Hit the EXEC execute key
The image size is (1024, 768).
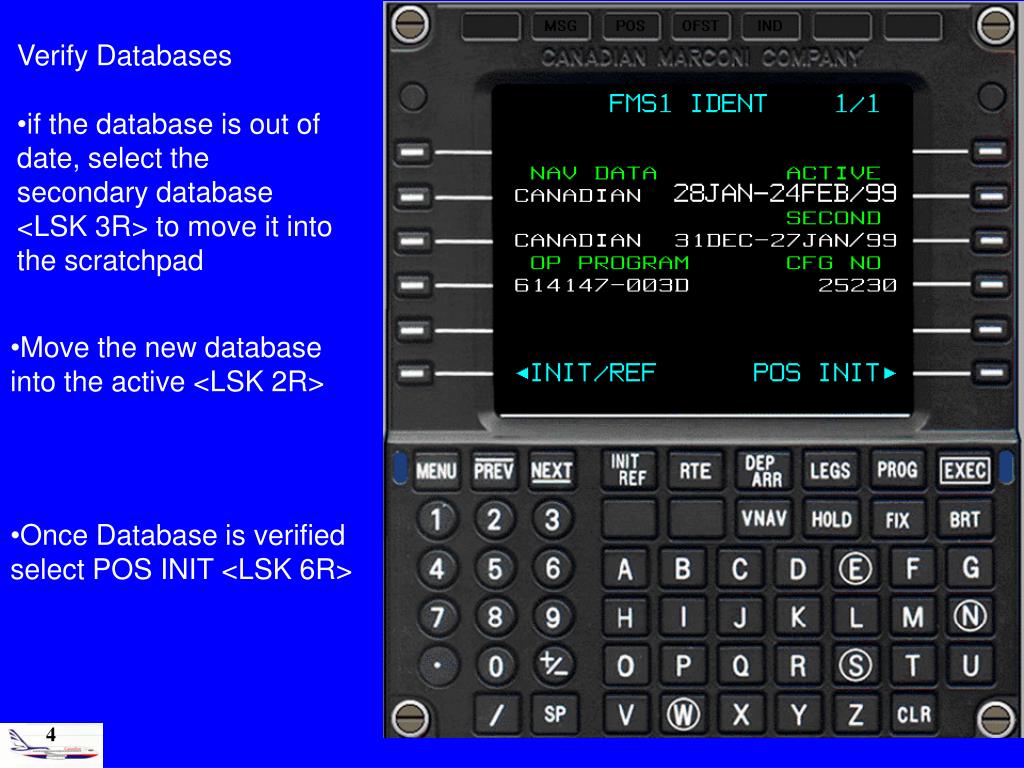tap(964, 470)
